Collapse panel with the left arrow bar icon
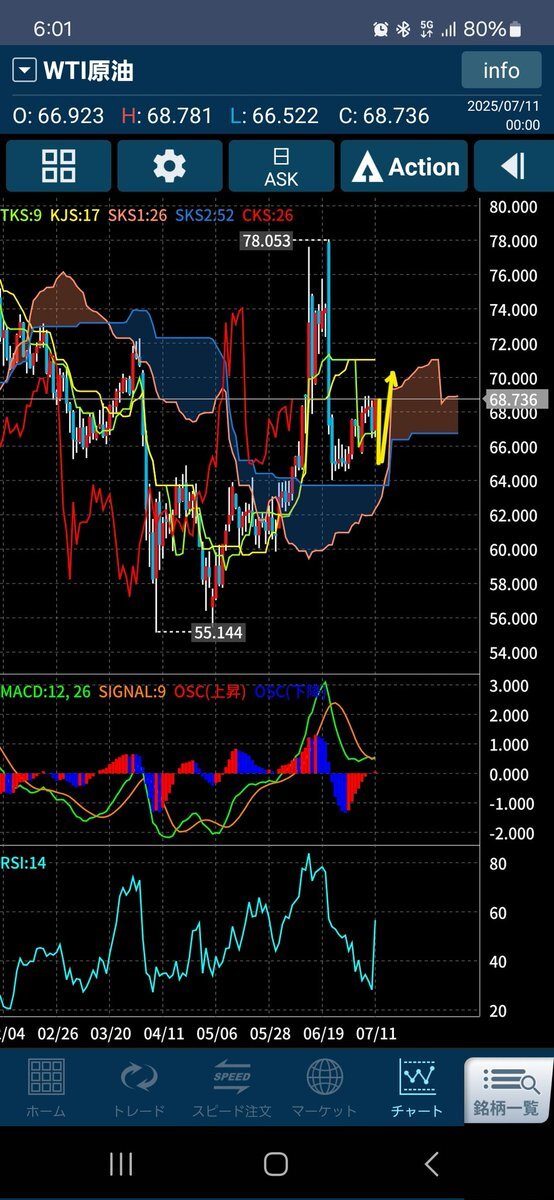 click(513, 166)
